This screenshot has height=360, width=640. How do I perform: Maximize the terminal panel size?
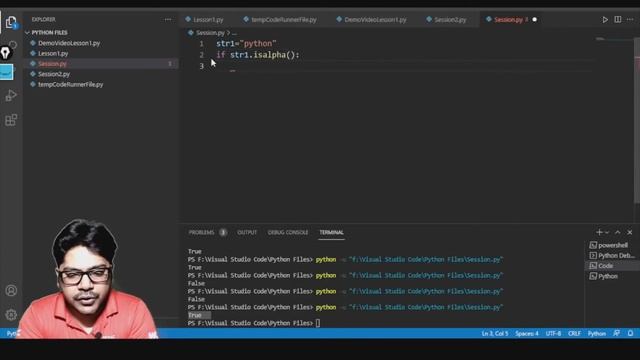[x=618, y=232]
